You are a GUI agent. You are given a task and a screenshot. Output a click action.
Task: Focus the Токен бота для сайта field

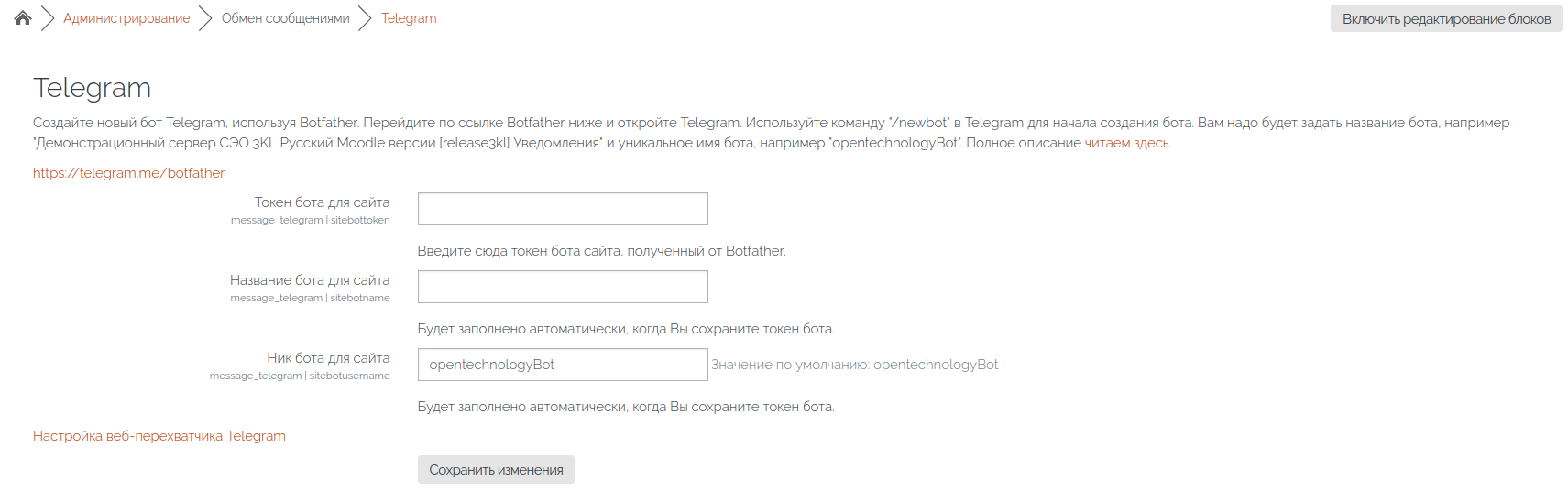[x=563, y=209]
